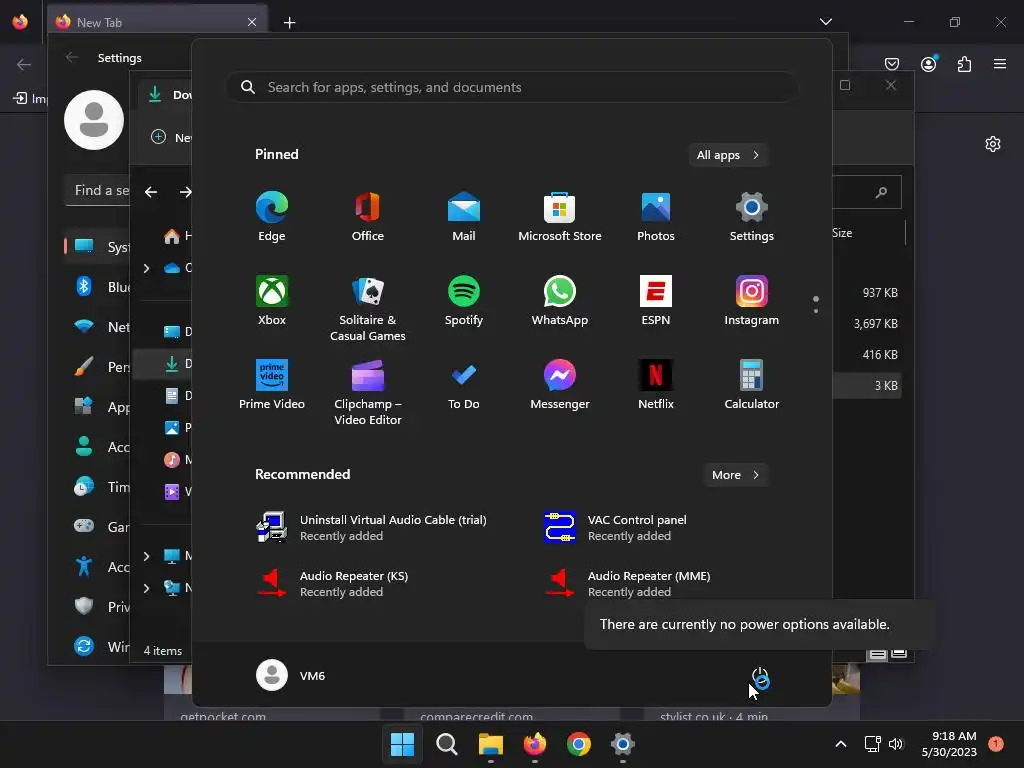This screenshot has height=768, width=1024.
Task: Click Find a setting search field
Action: tap(97, 191)
